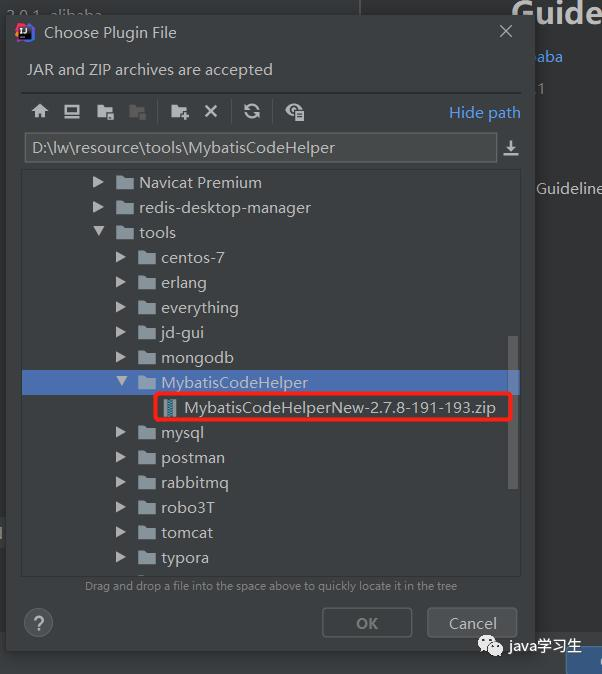Select the redis-desktop-manager folder row
The width and height of the screenshot is (602, 674).
[271, 208]
